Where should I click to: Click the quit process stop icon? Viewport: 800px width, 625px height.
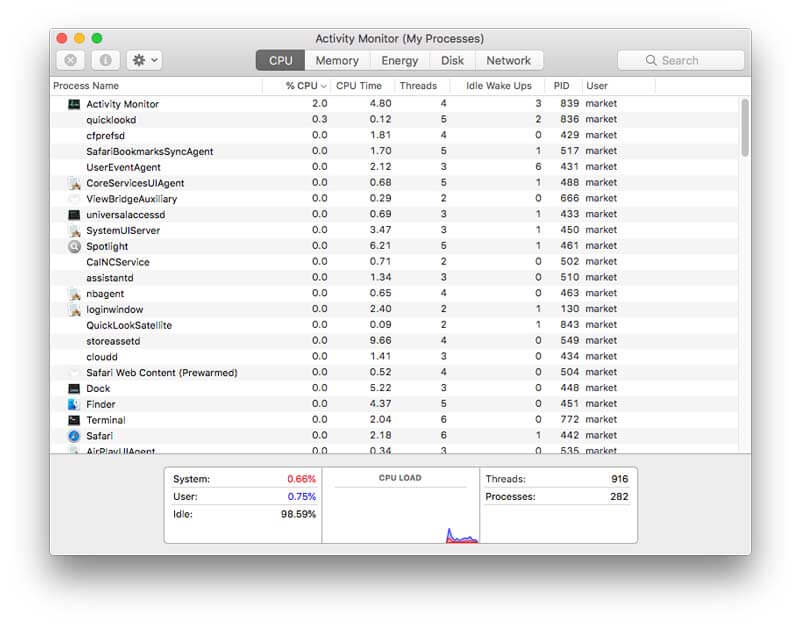pos(71,61)
